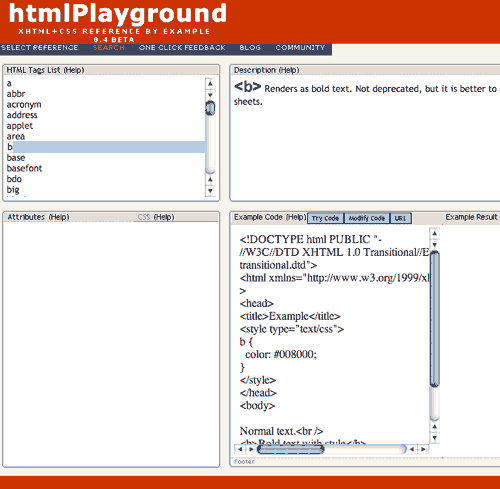This screenshot has height=489, width=500.
Task: Open the SEARCH menu item
Action: [x=109, y=48]
